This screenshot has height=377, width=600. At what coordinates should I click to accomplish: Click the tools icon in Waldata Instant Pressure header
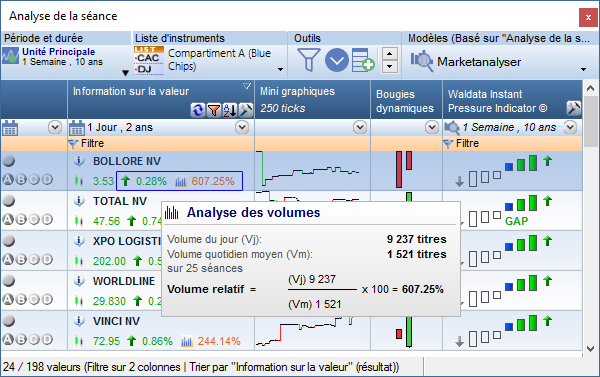(x=573, y=108)
